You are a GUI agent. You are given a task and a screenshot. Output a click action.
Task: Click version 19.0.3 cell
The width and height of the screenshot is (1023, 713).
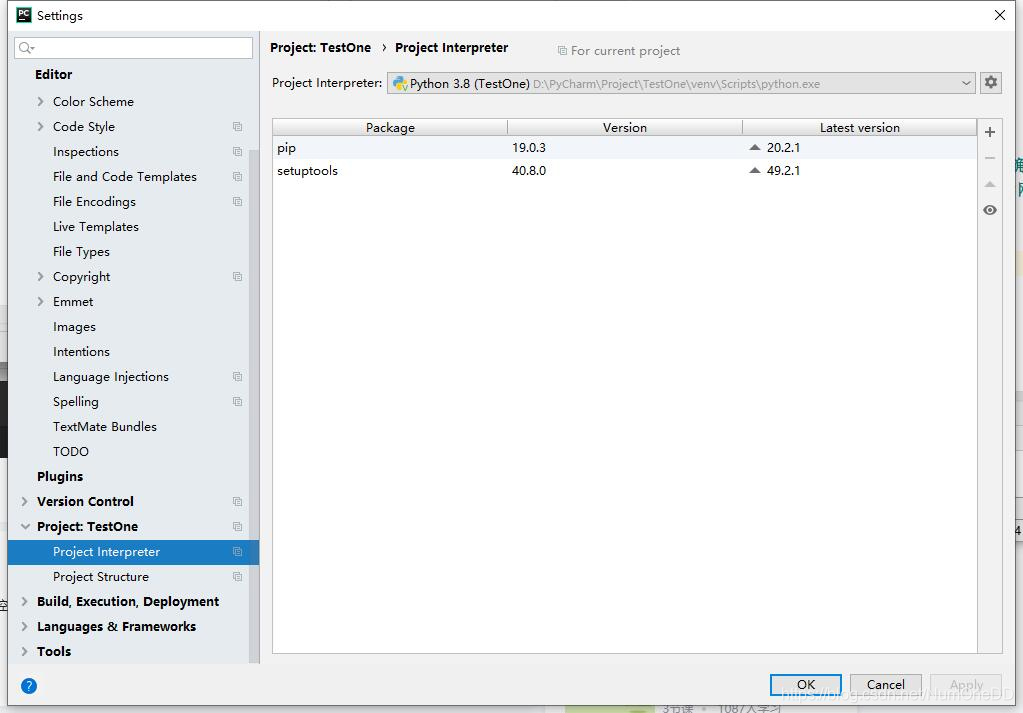click(529, 147)
